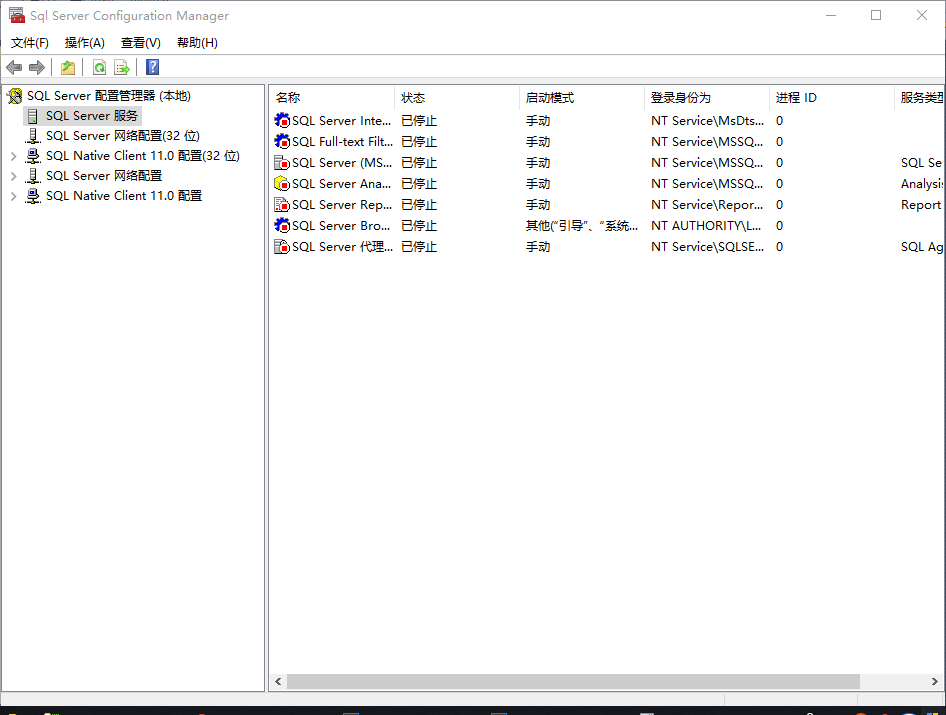Sort by the 启动模式 column header

point(582,98)
